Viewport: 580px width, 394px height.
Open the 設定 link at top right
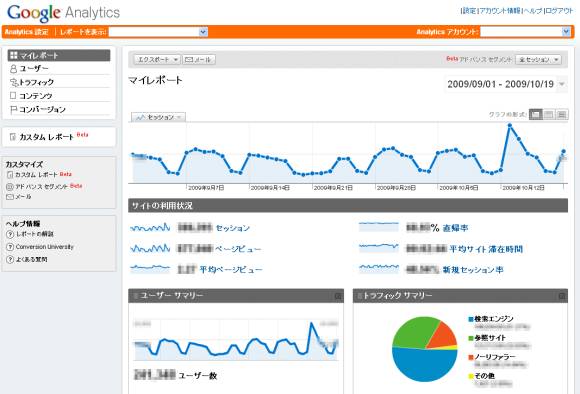[x=469, y=11]
